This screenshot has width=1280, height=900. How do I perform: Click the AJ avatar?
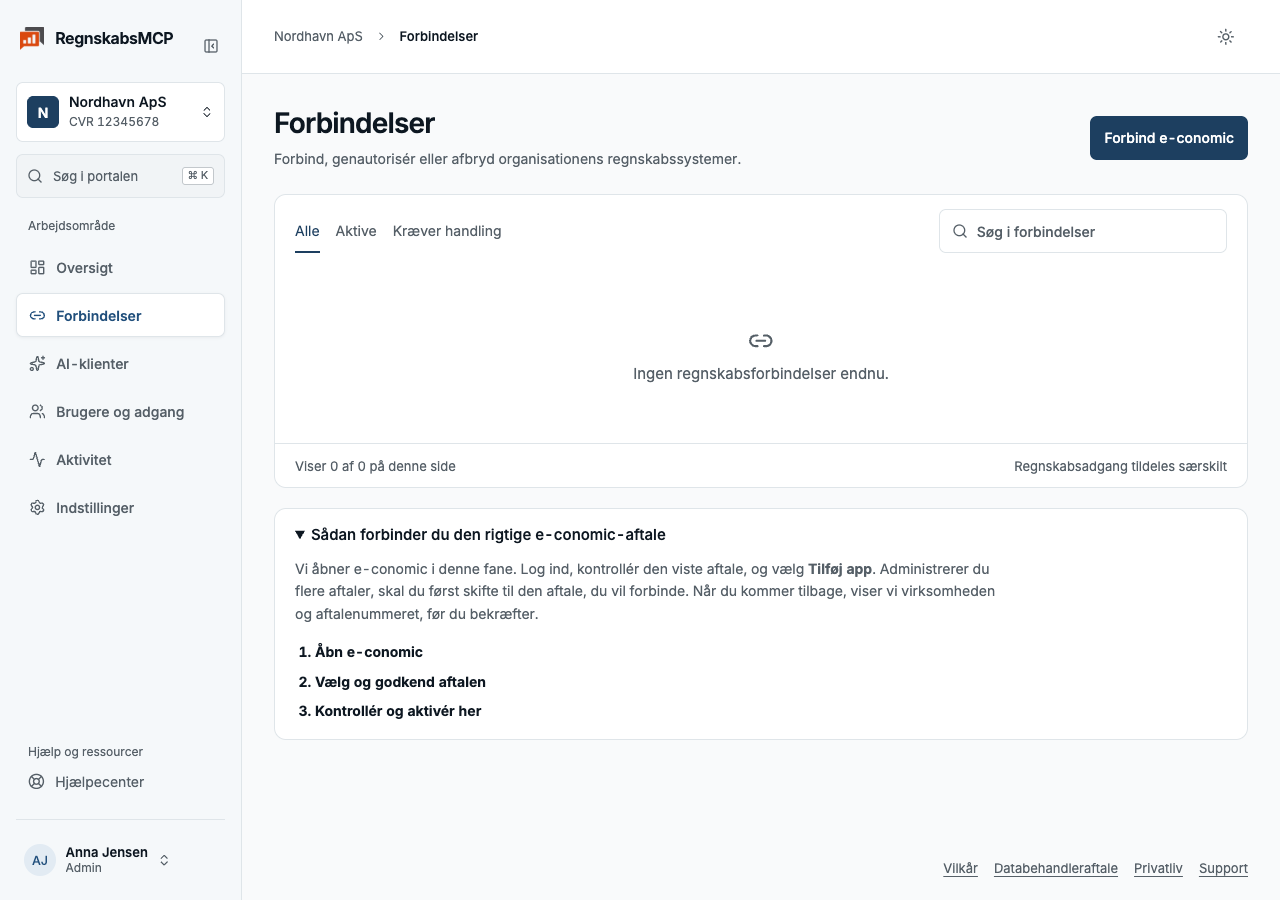click(x=40, y=860)
